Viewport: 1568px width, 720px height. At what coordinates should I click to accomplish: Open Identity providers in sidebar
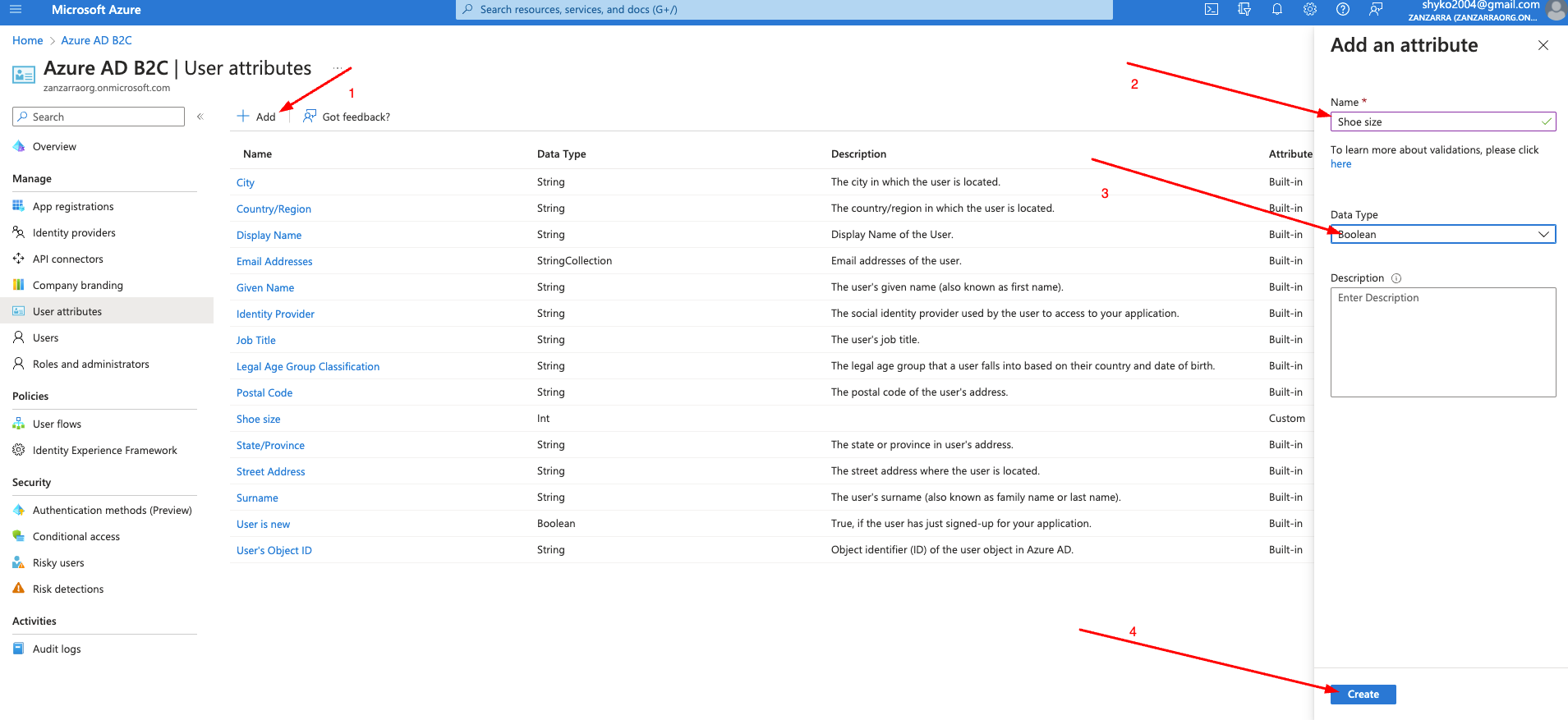click(74, 233)
